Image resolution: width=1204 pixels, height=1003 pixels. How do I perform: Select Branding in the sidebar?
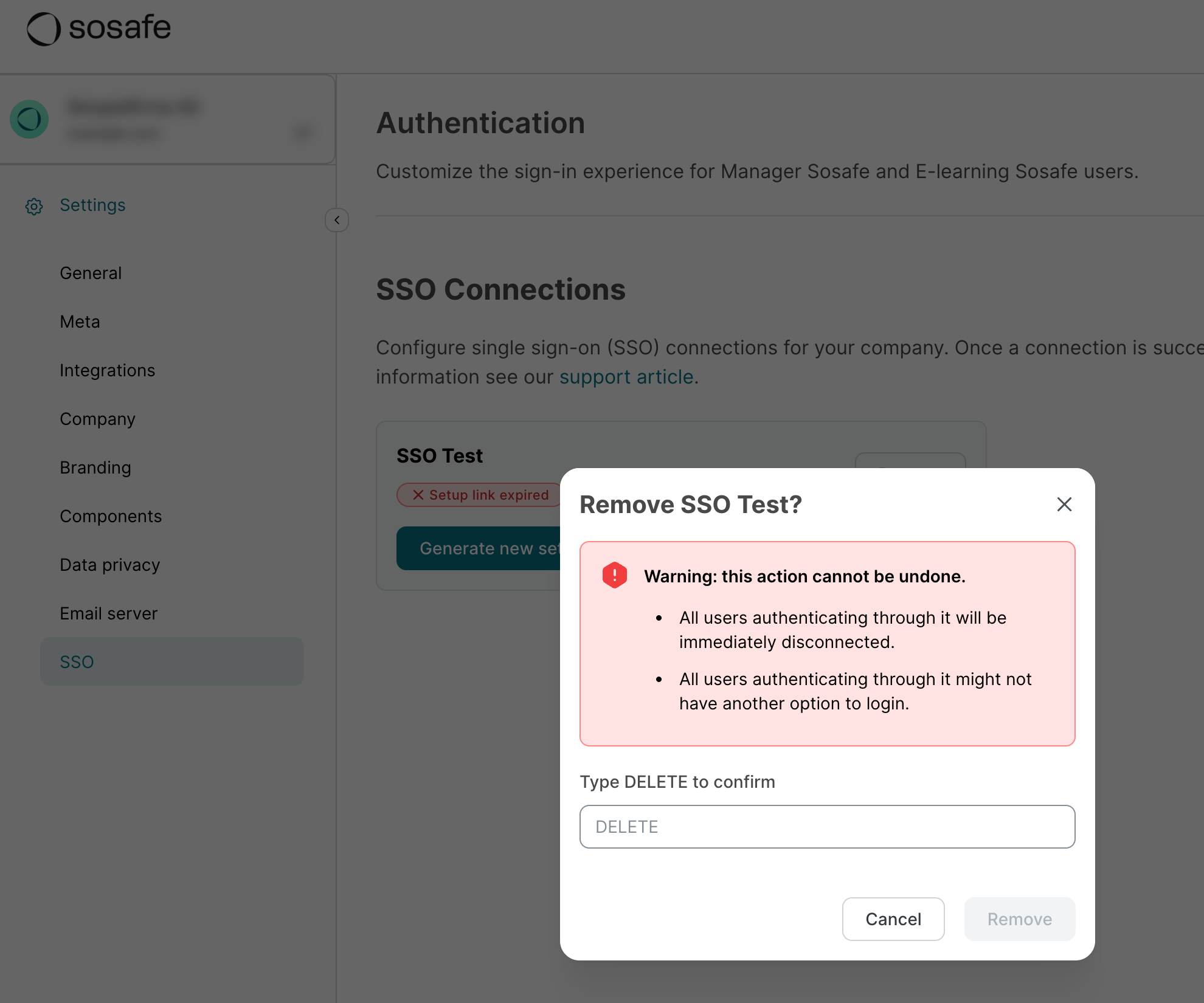coord(95,468)
